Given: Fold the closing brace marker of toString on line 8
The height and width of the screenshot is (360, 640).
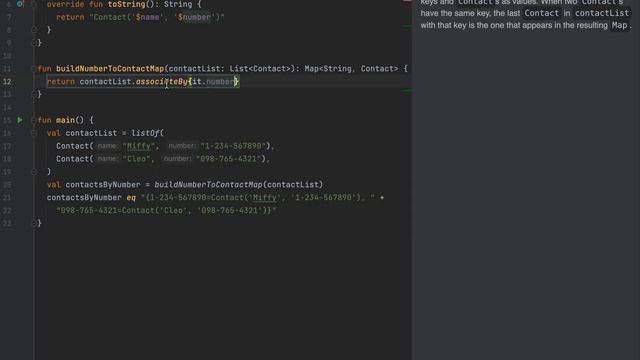Looking at the screenshot, I should (34, 30).
